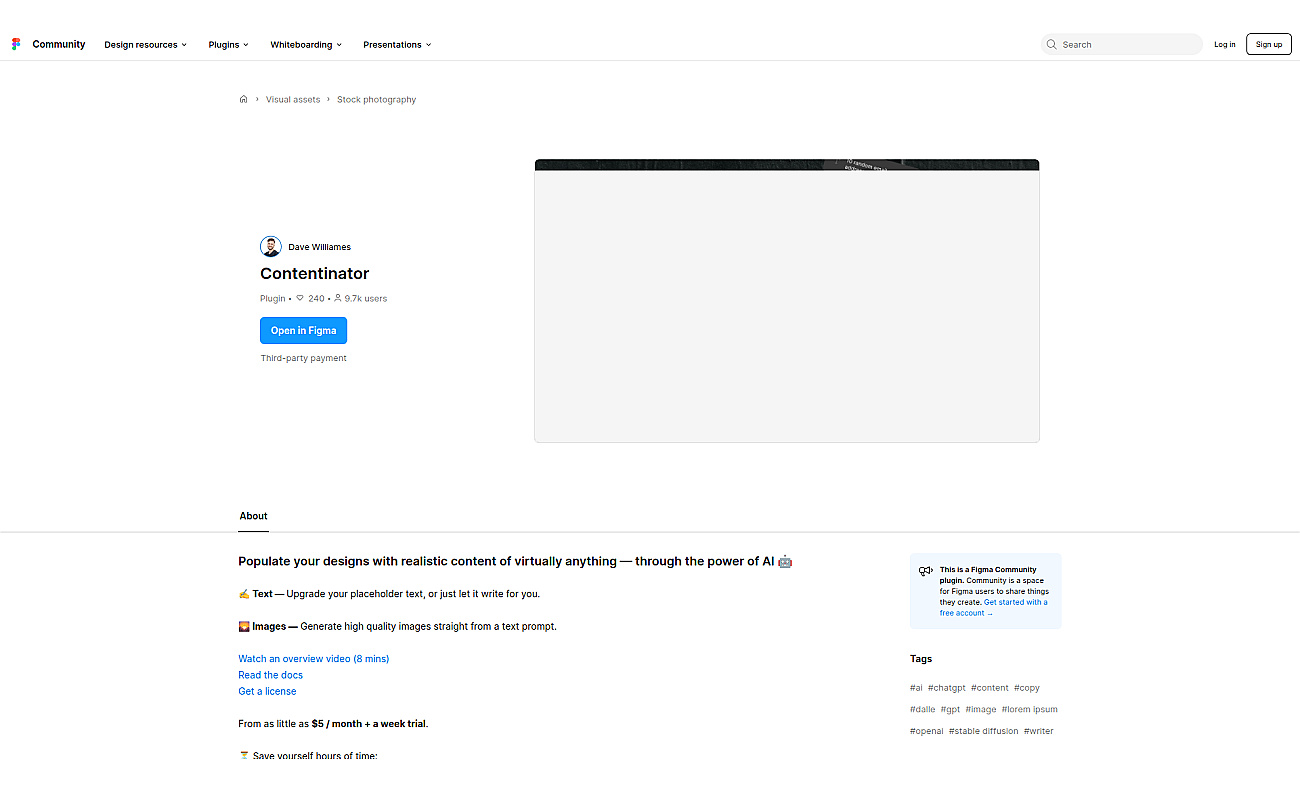Screen dimensions: 1300x788
Task: Click the Contentinator title text
Action: tap(315, 274)
